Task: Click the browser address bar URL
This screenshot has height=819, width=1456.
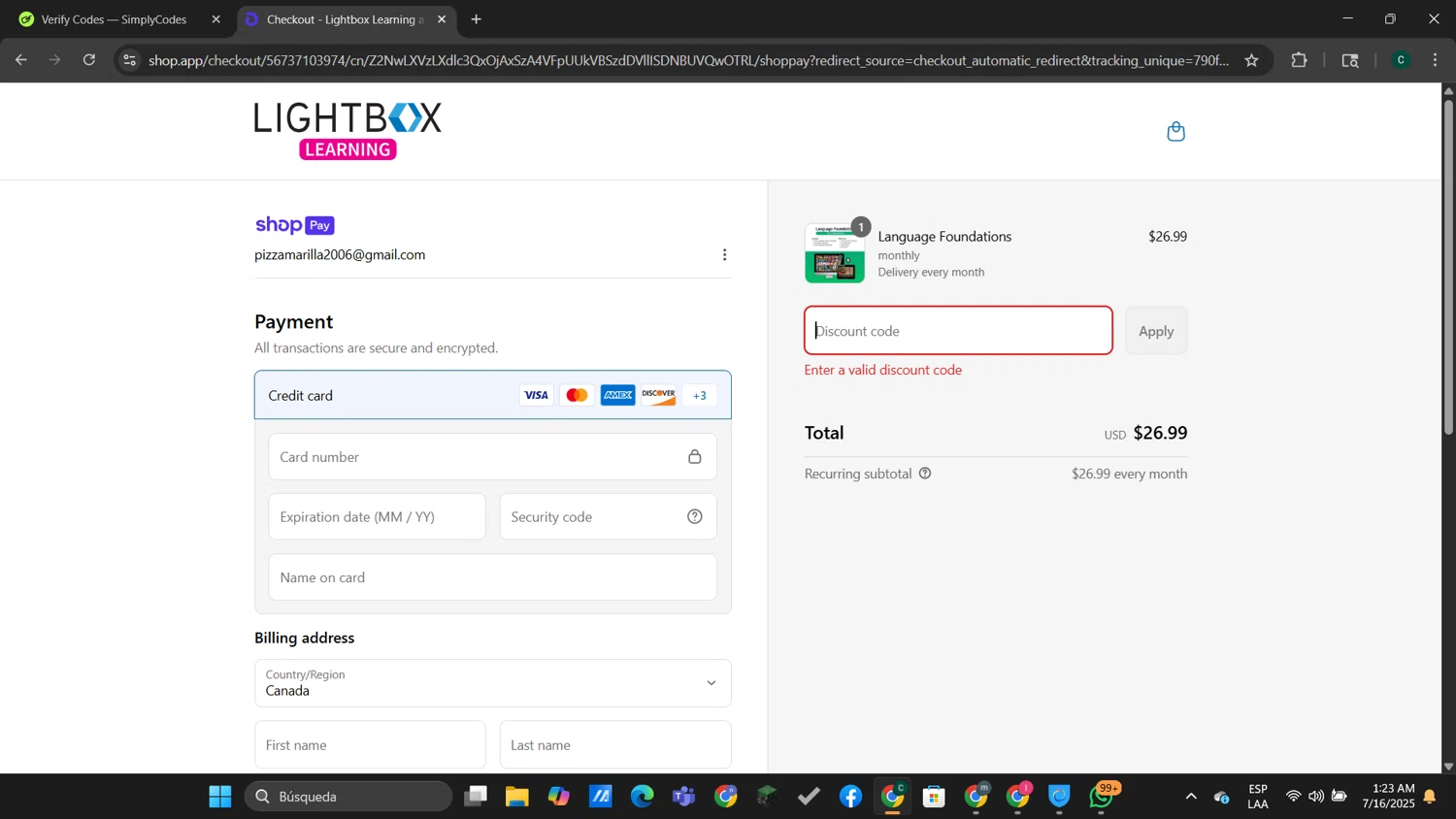Action: pos(688,60)
